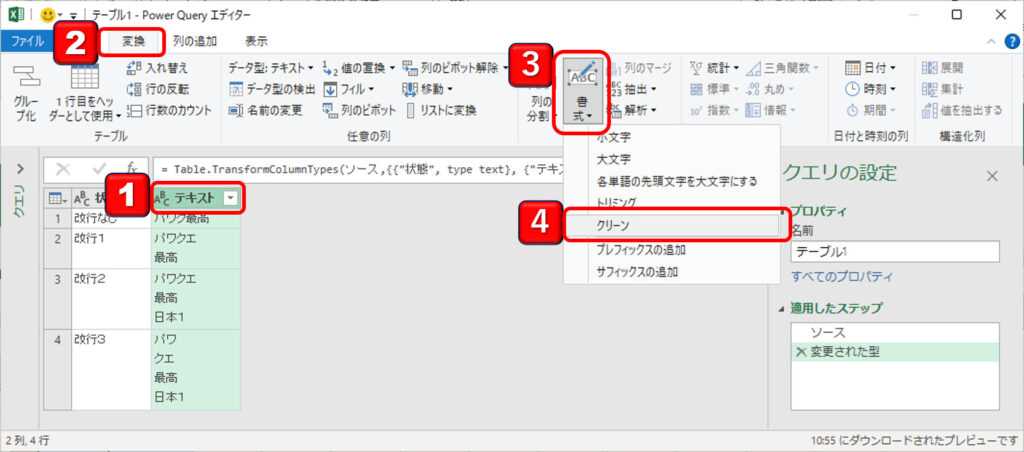Screen dimensions: 1024x452
Task: Collapse the ribbon chevron
Action: pyautogui.click(x=991, y=42)
